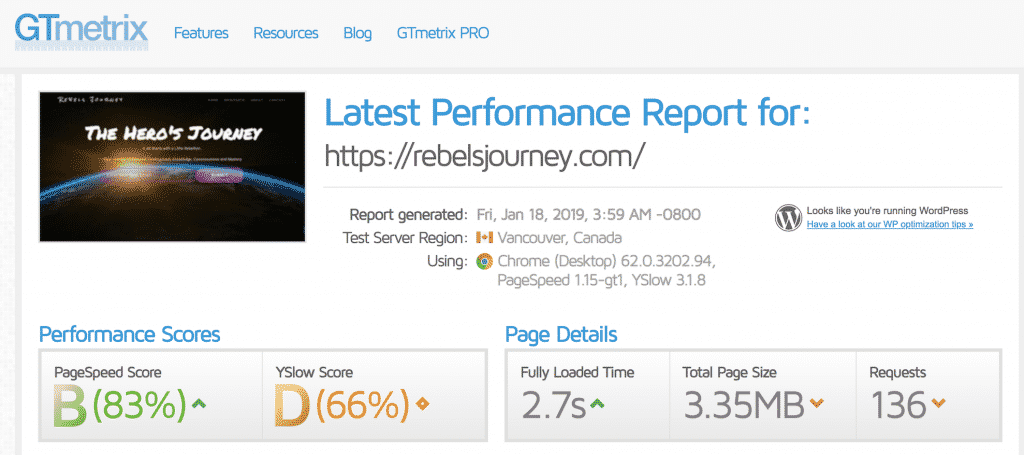Open the Features menu item
The image size is (1024, 455).
(x=201, y=33)
